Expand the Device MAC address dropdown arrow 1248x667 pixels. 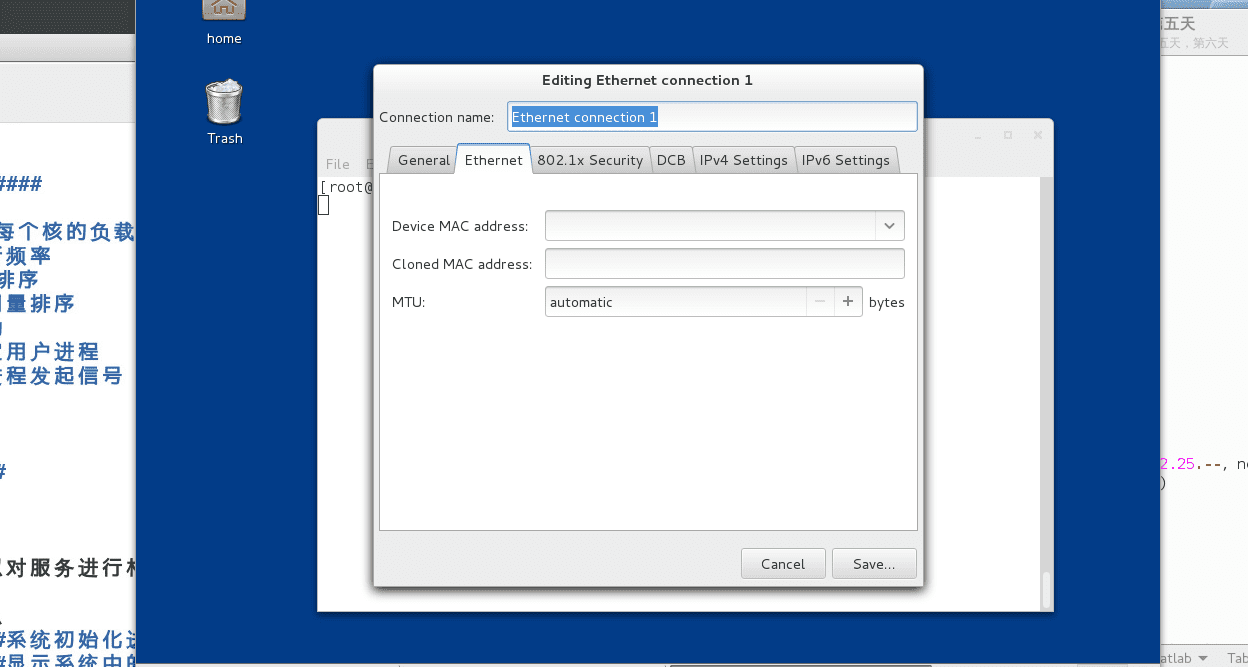[889, 226]
